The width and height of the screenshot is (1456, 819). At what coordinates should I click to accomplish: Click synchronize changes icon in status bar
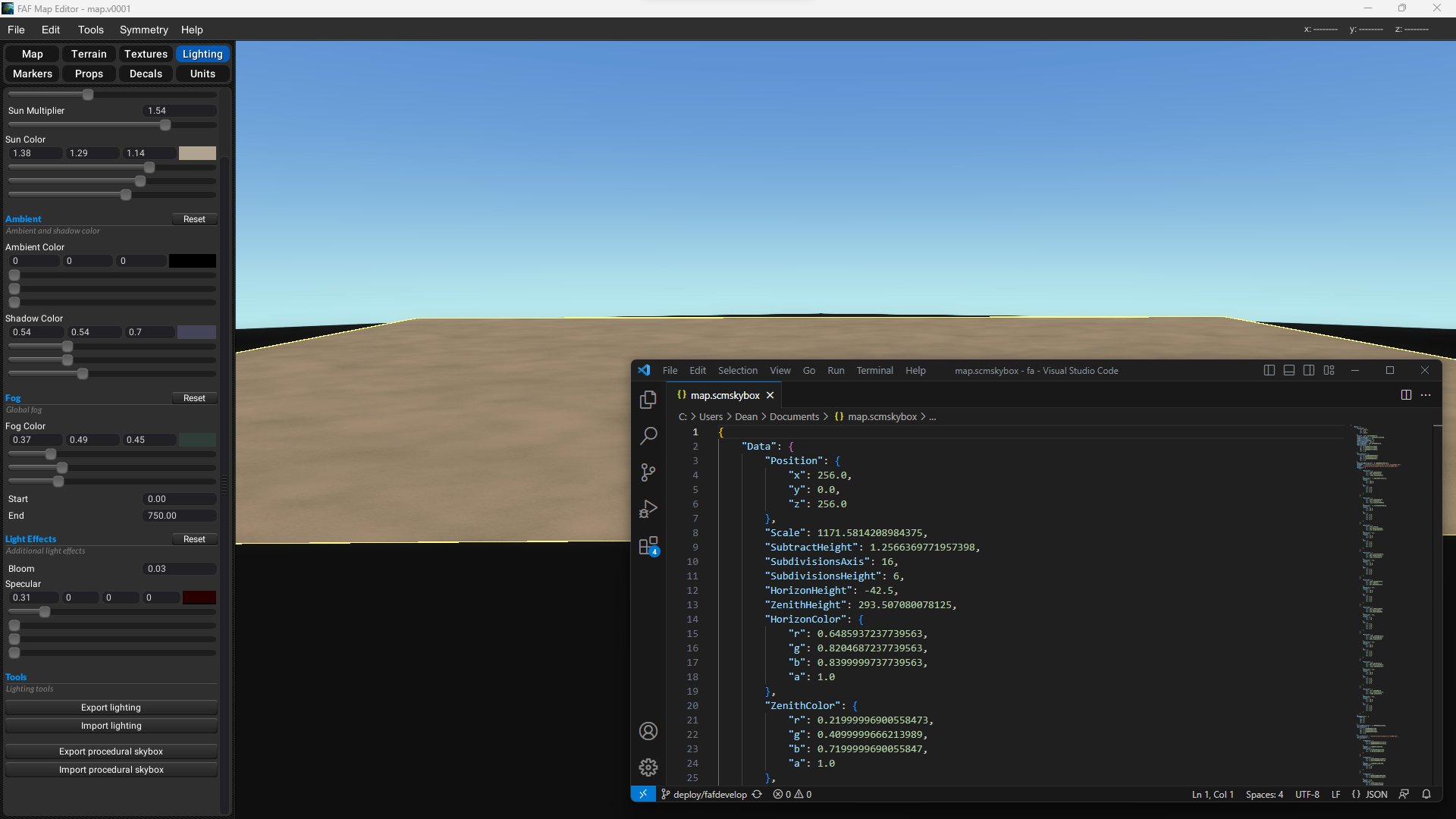pos(757,794)
